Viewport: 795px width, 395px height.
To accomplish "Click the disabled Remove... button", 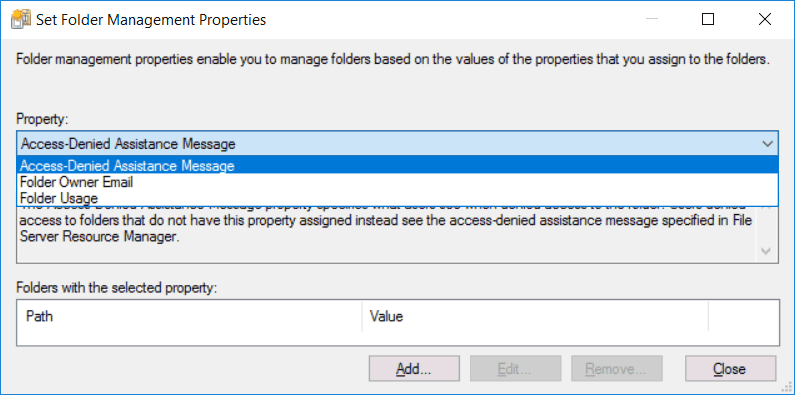I will [617, 369].
